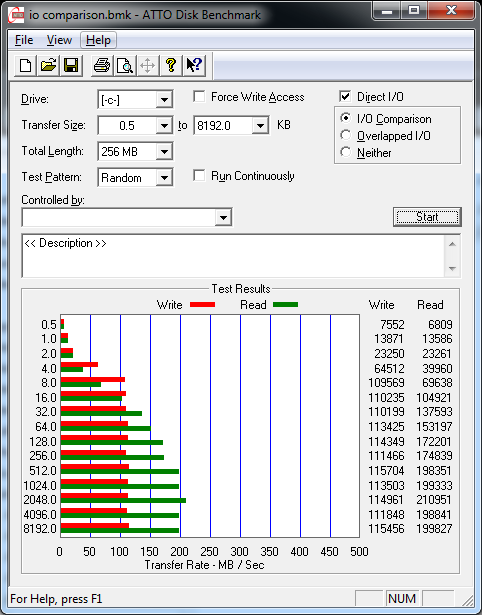
Task: Open the View menu
Action: point(59,40)
